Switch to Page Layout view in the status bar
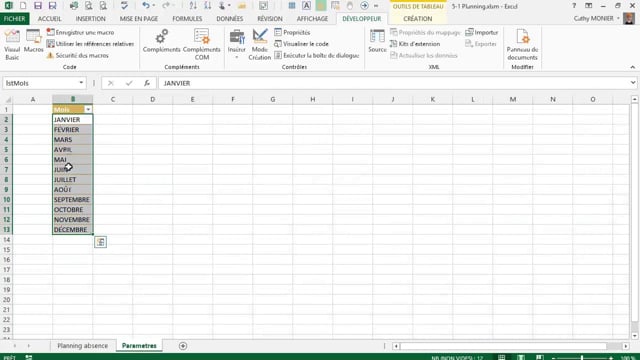 [x=521, y=357]
